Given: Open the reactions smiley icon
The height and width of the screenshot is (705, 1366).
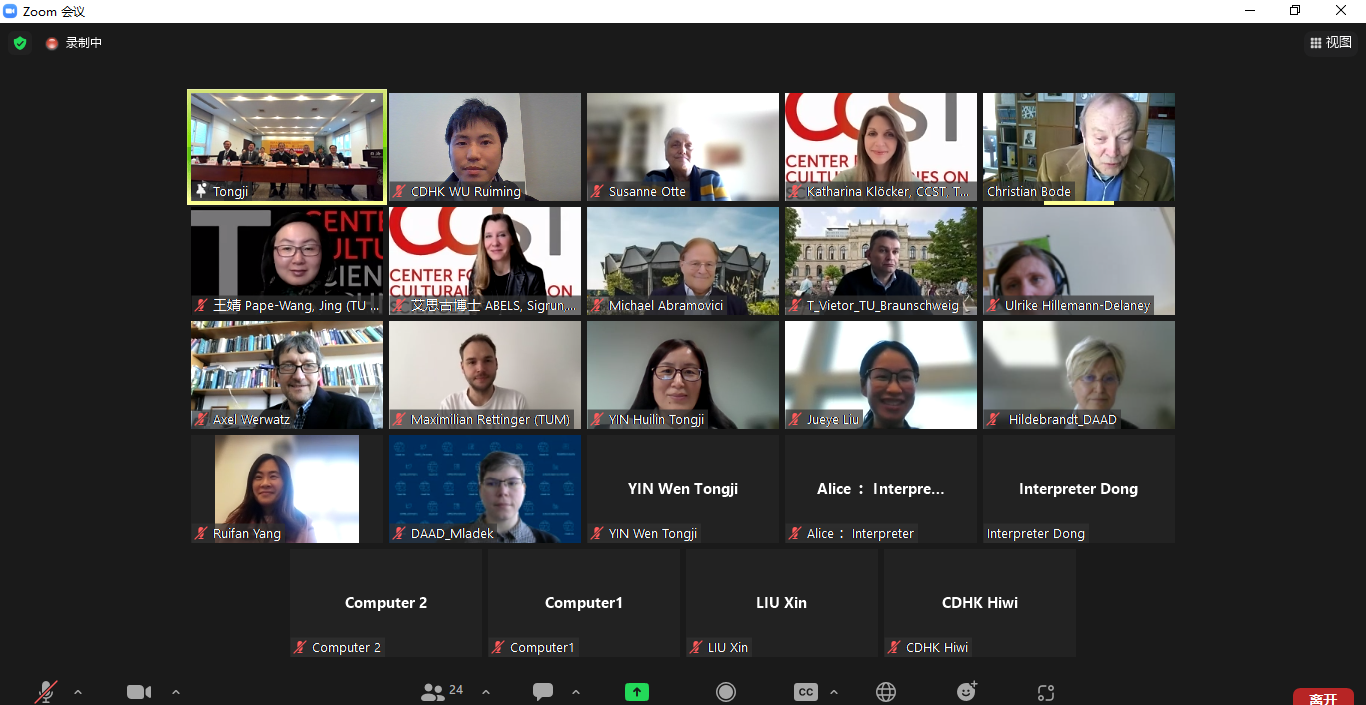Looking at the screenshot, I should point(966,692).
